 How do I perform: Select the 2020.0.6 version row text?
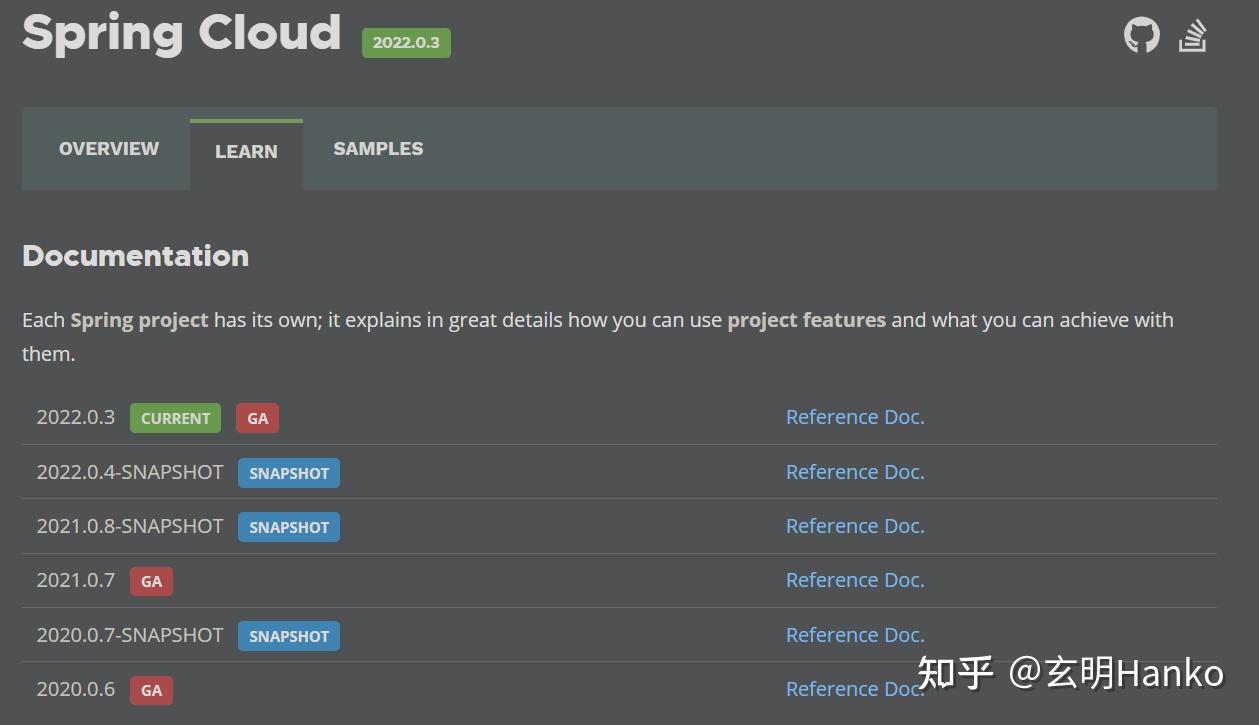click(75, 689)
